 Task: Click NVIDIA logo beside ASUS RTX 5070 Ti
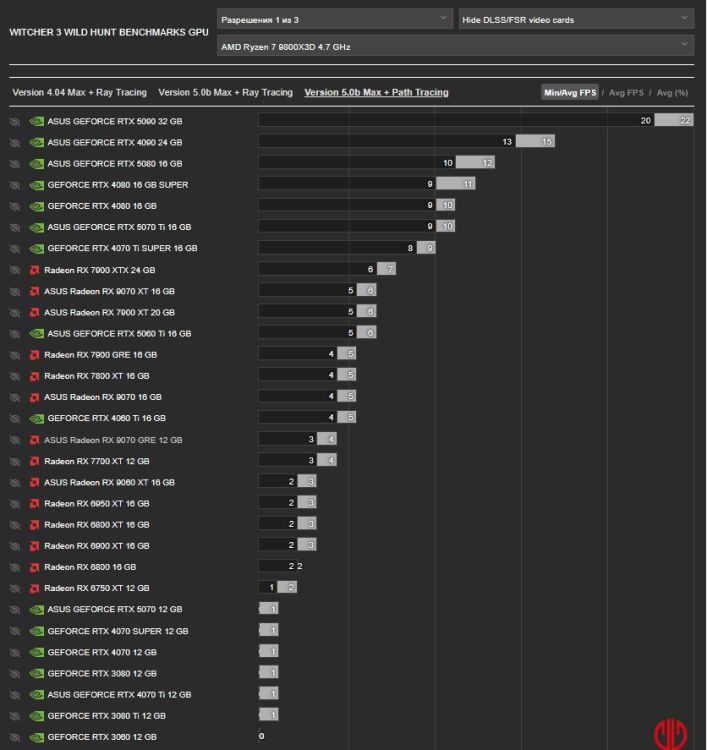point(37,227)
